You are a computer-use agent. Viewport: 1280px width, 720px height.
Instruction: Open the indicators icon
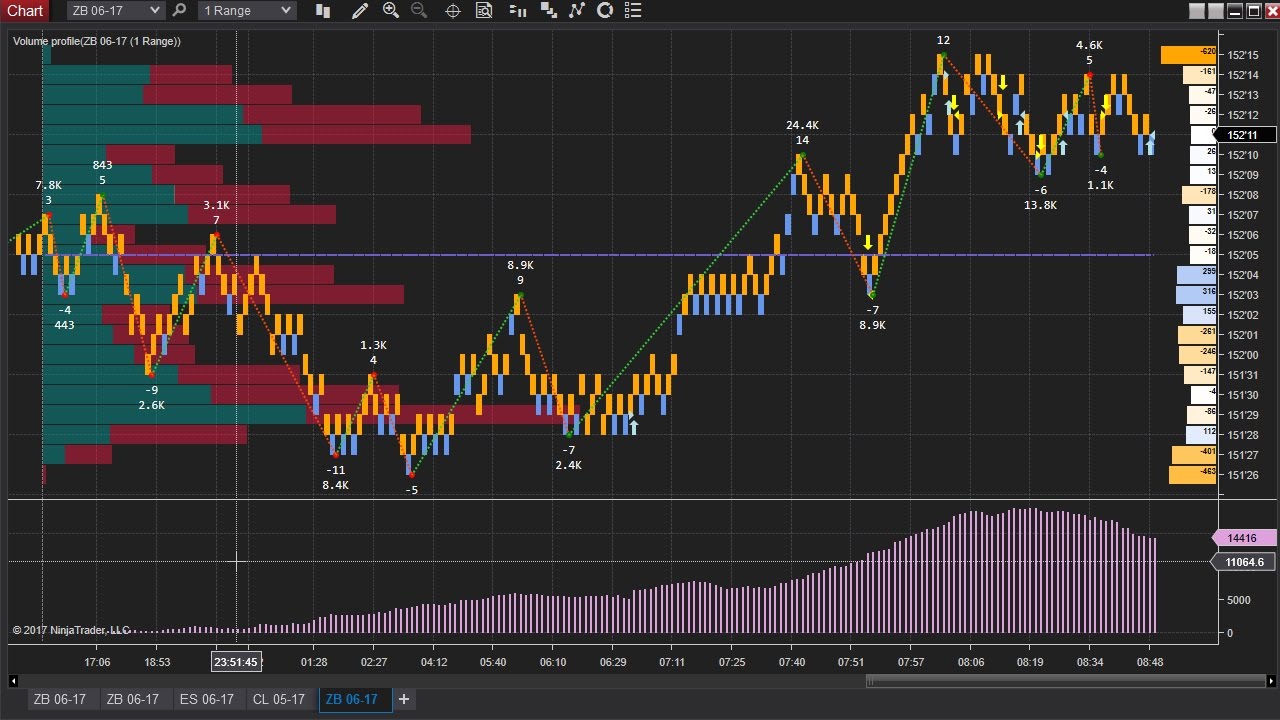[577, 10]
